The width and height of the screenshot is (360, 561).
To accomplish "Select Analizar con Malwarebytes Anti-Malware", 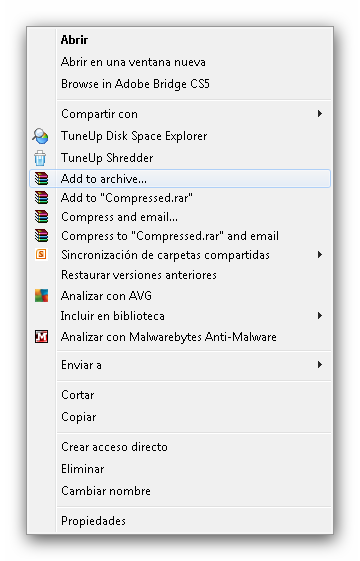I will click(x=180, y=337).
